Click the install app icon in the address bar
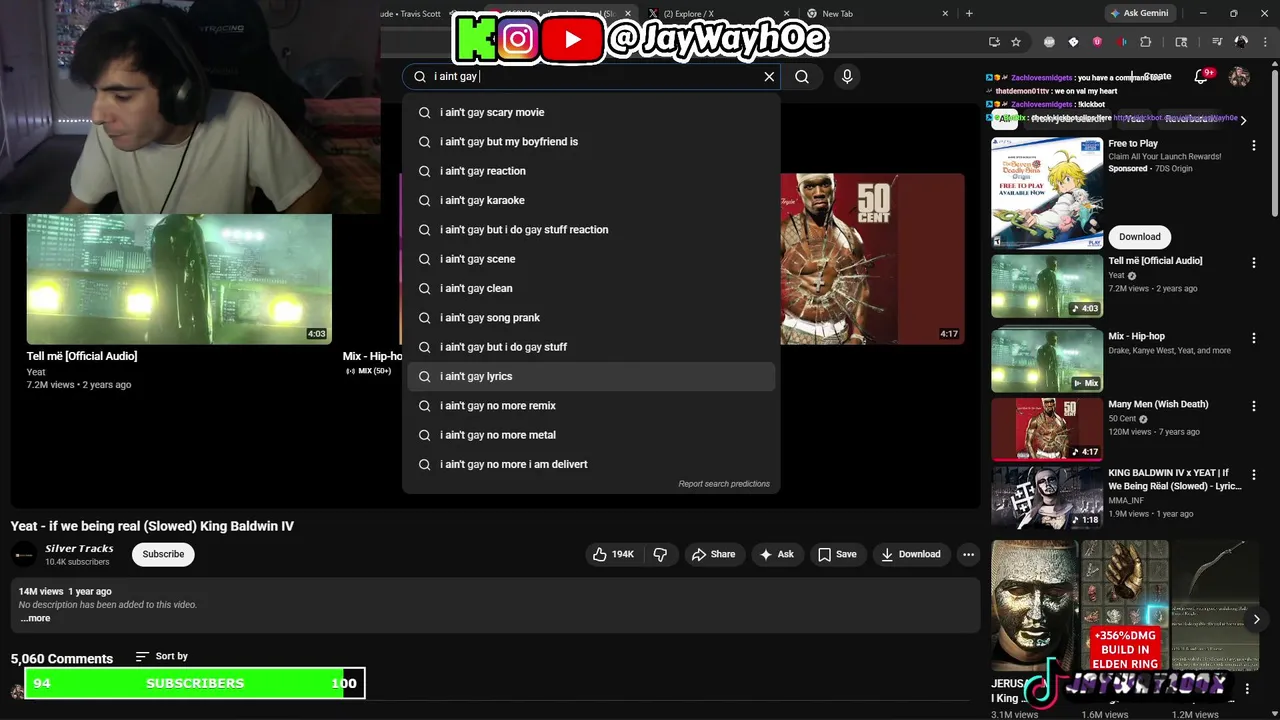 point(994,42)
